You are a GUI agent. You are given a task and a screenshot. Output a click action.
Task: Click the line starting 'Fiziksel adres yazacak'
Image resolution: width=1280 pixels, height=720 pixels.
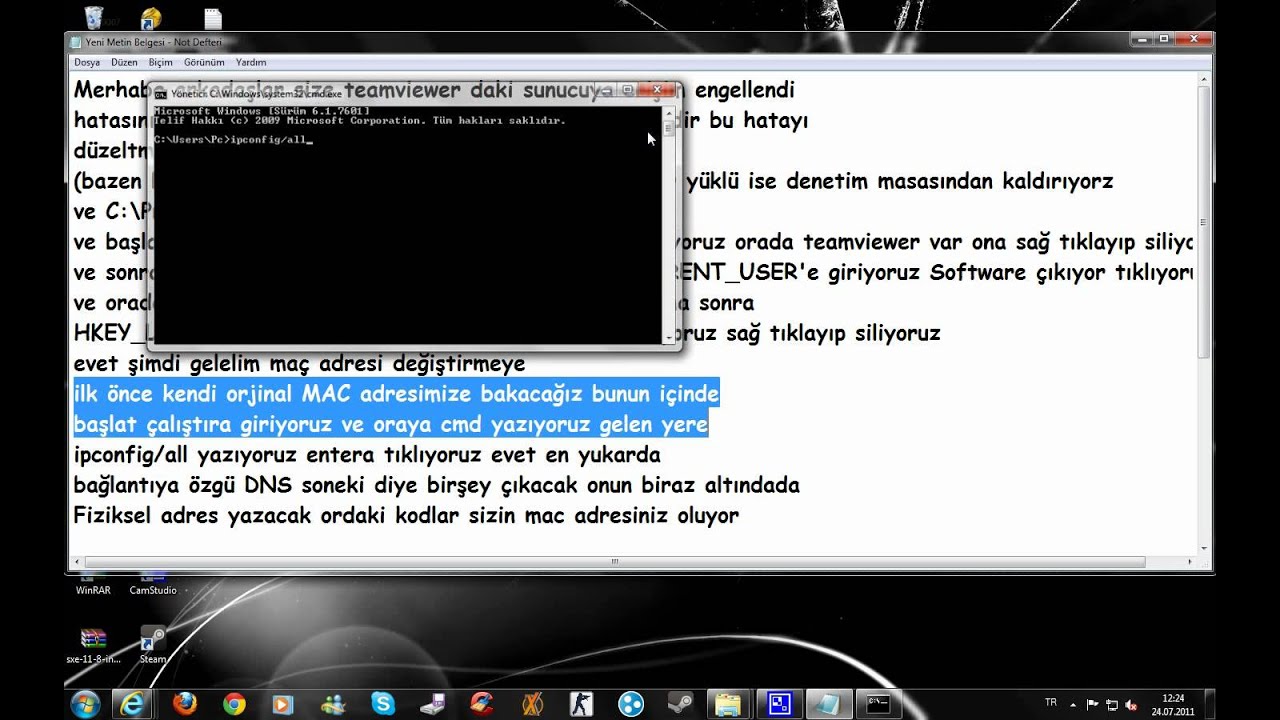[406, 517]
